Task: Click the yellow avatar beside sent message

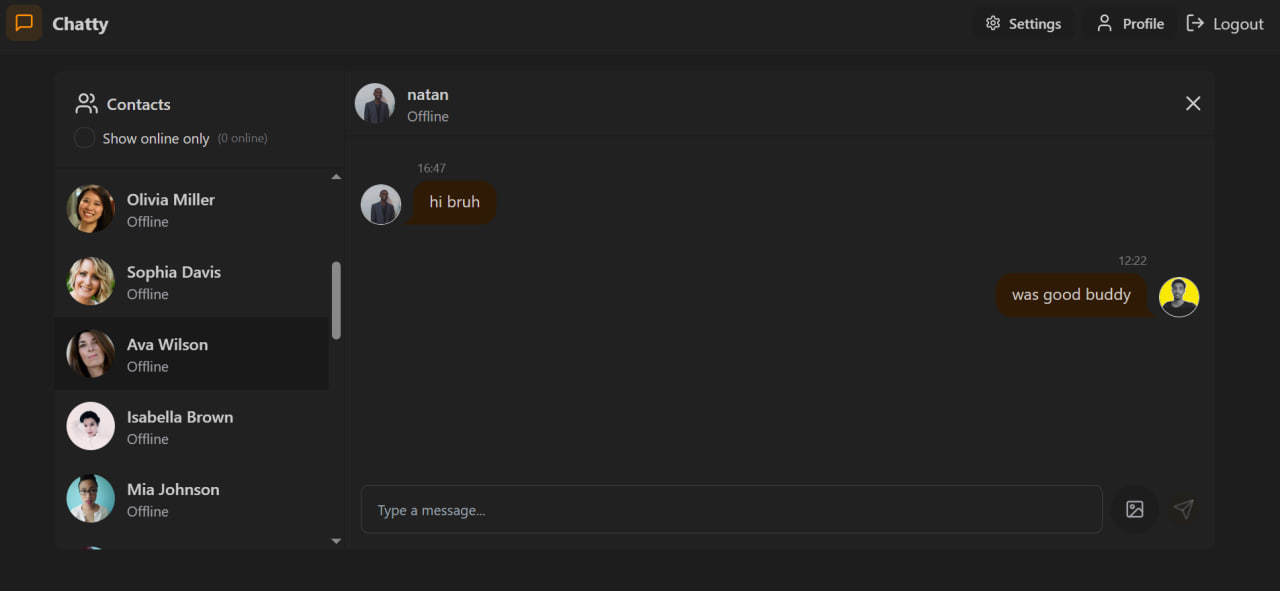Action: pyautogui.click(x=1179, y=297)
